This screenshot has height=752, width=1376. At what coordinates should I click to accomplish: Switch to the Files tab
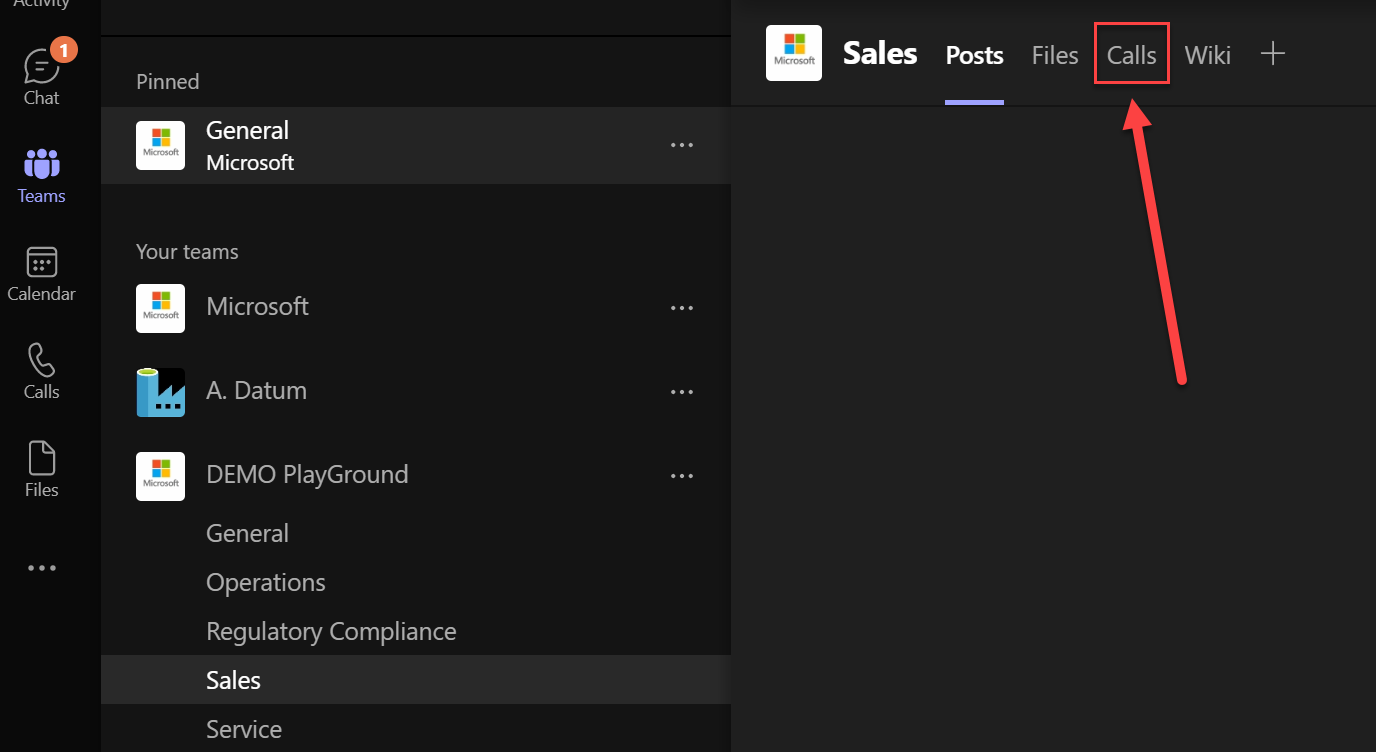click(1055, 55)
